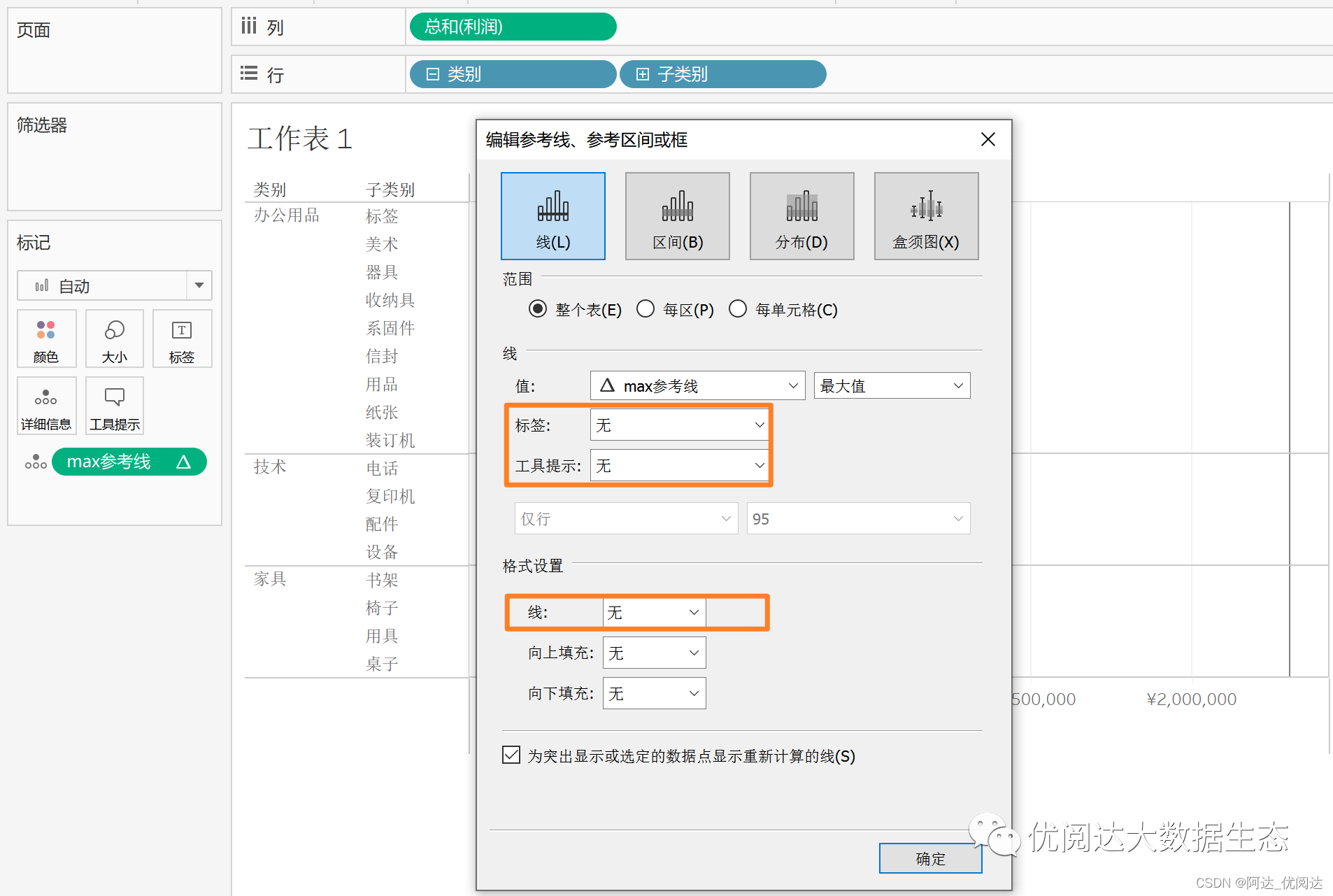Select the 办公用品 category row
Screen dimensions: 1333x896
click(x=287, y=215)
